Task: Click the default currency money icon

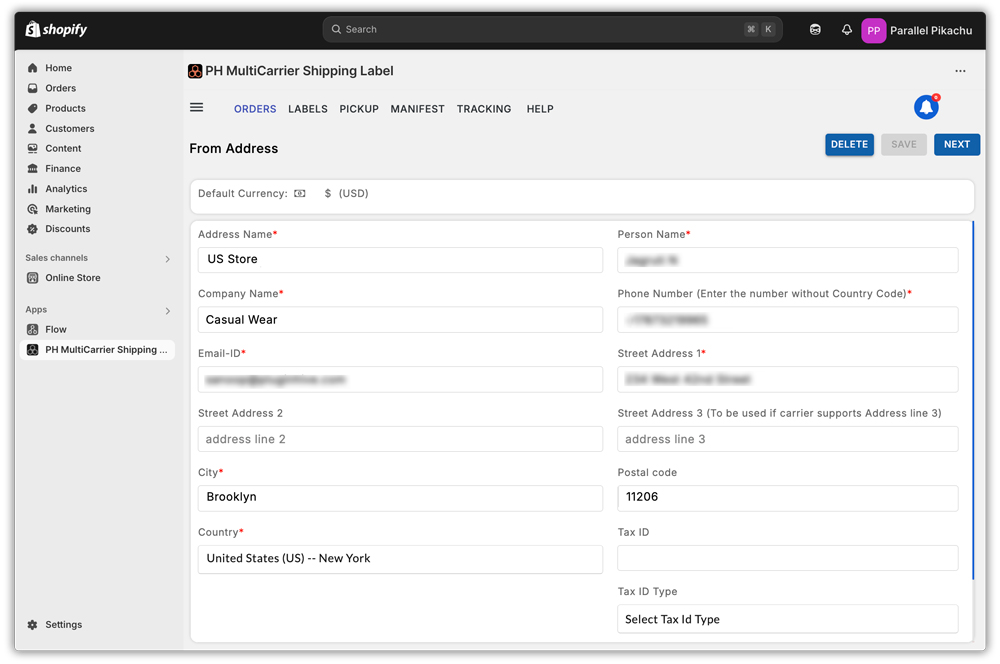Action: coord(300,193)
